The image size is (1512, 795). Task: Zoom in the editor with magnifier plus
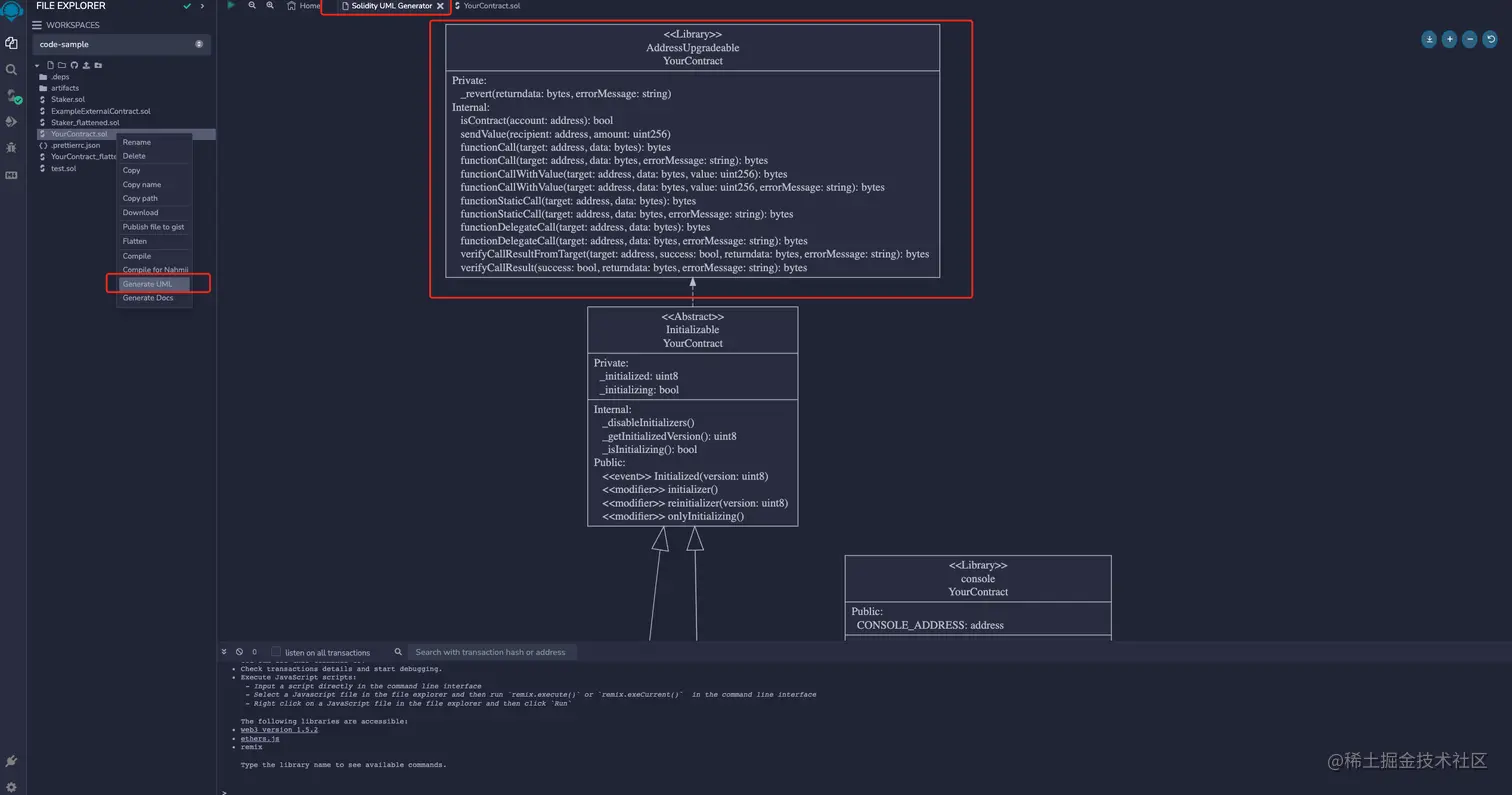coord(270,5)
